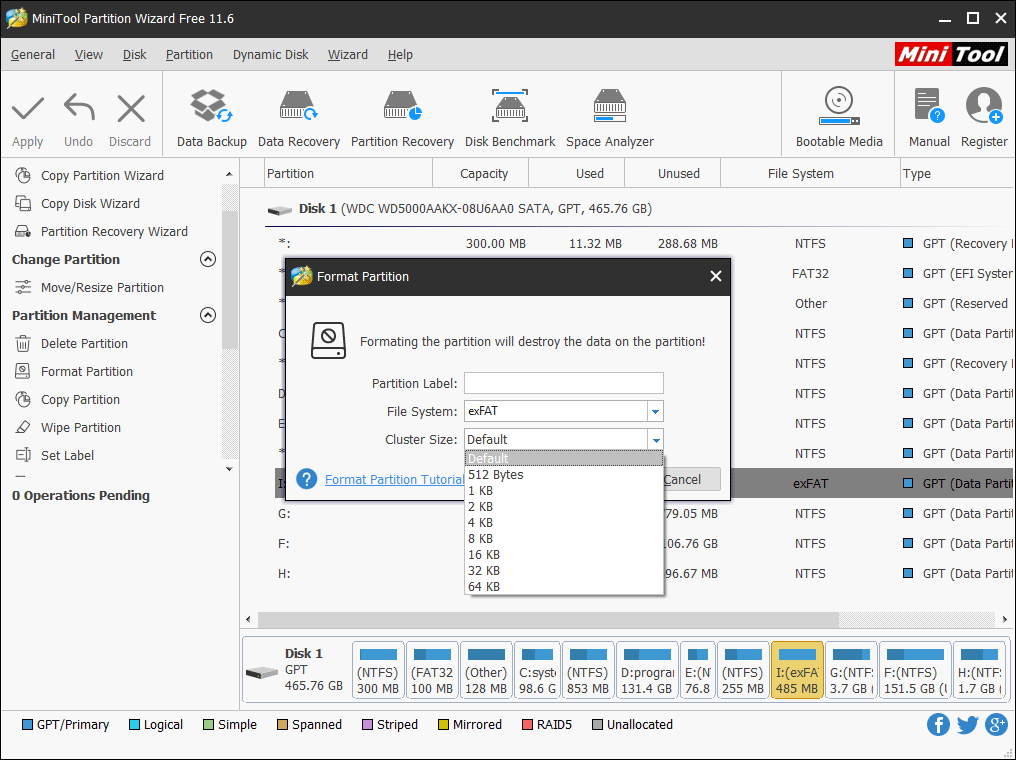Apply pending operations
Viewport: 1016px width, 760px height.
tap(27, 113)
